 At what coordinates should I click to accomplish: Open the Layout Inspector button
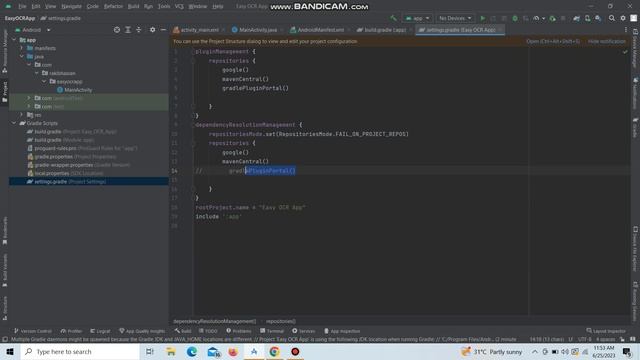[606, 331]
